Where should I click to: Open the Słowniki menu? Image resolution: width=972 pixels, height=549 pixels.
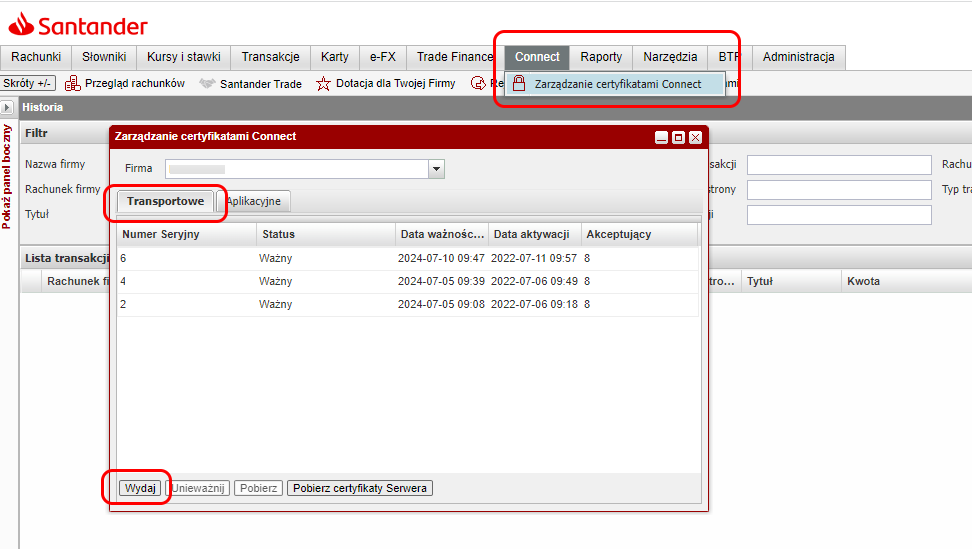tap(104, 57)
